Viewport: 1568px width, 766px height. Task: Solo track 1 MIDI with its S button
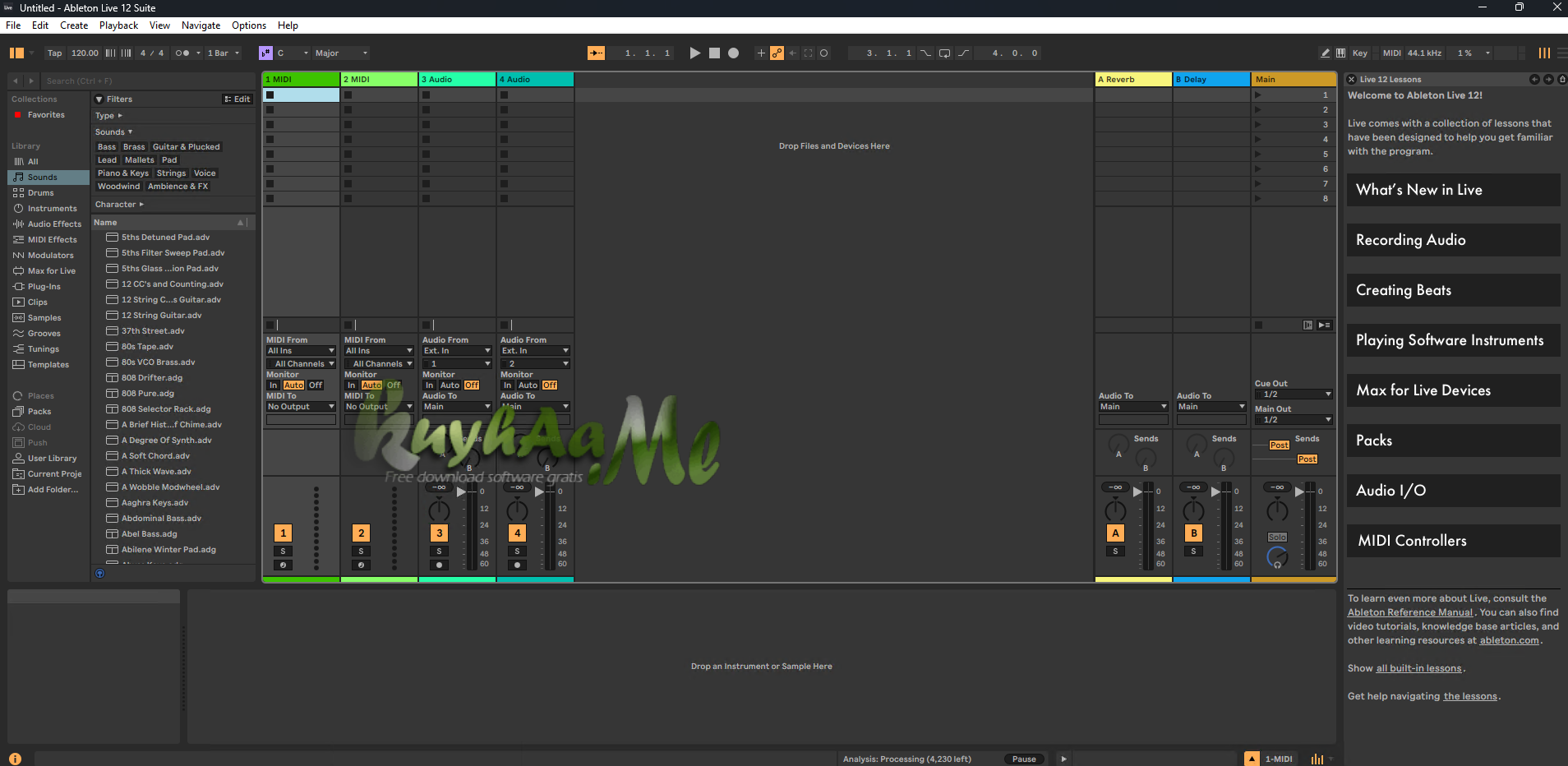283,551
